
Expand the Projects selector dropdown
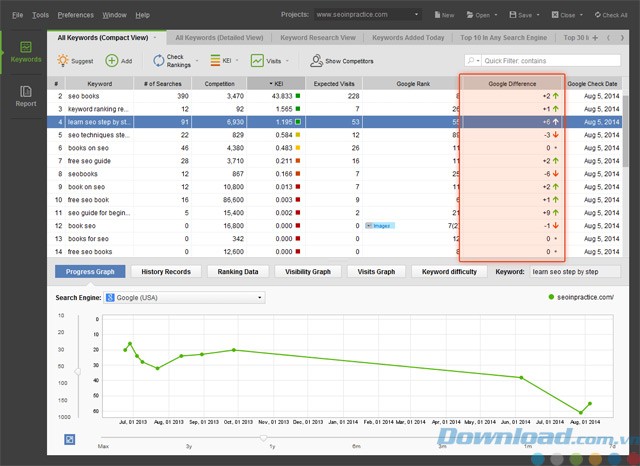(416, 16)
